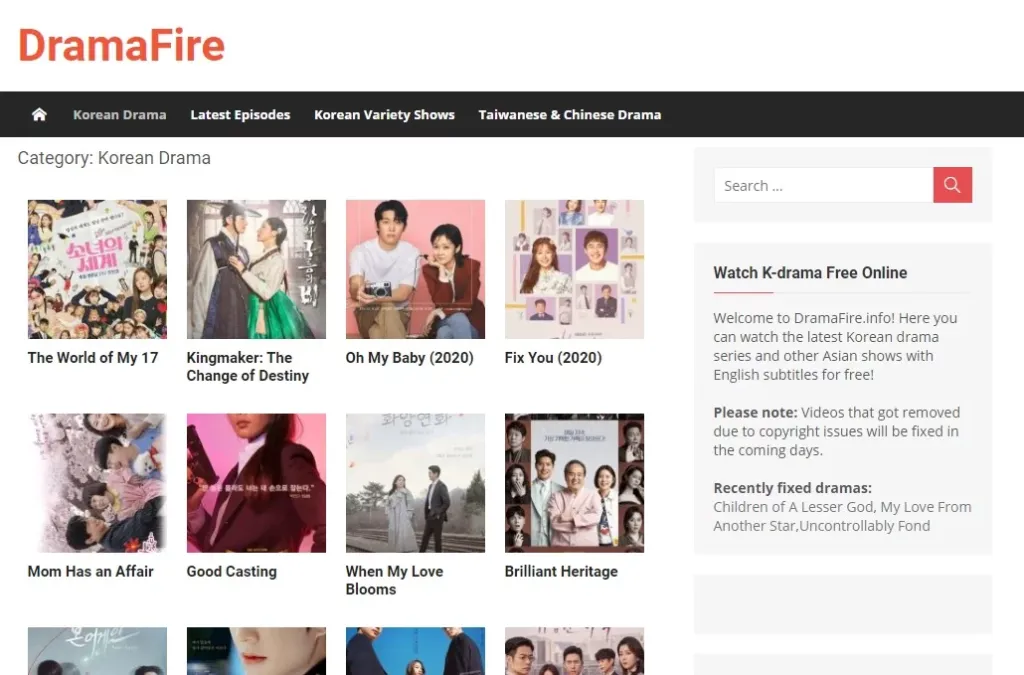Click Kingmaker: The Change of Destiny title

[x=248, y=367]
